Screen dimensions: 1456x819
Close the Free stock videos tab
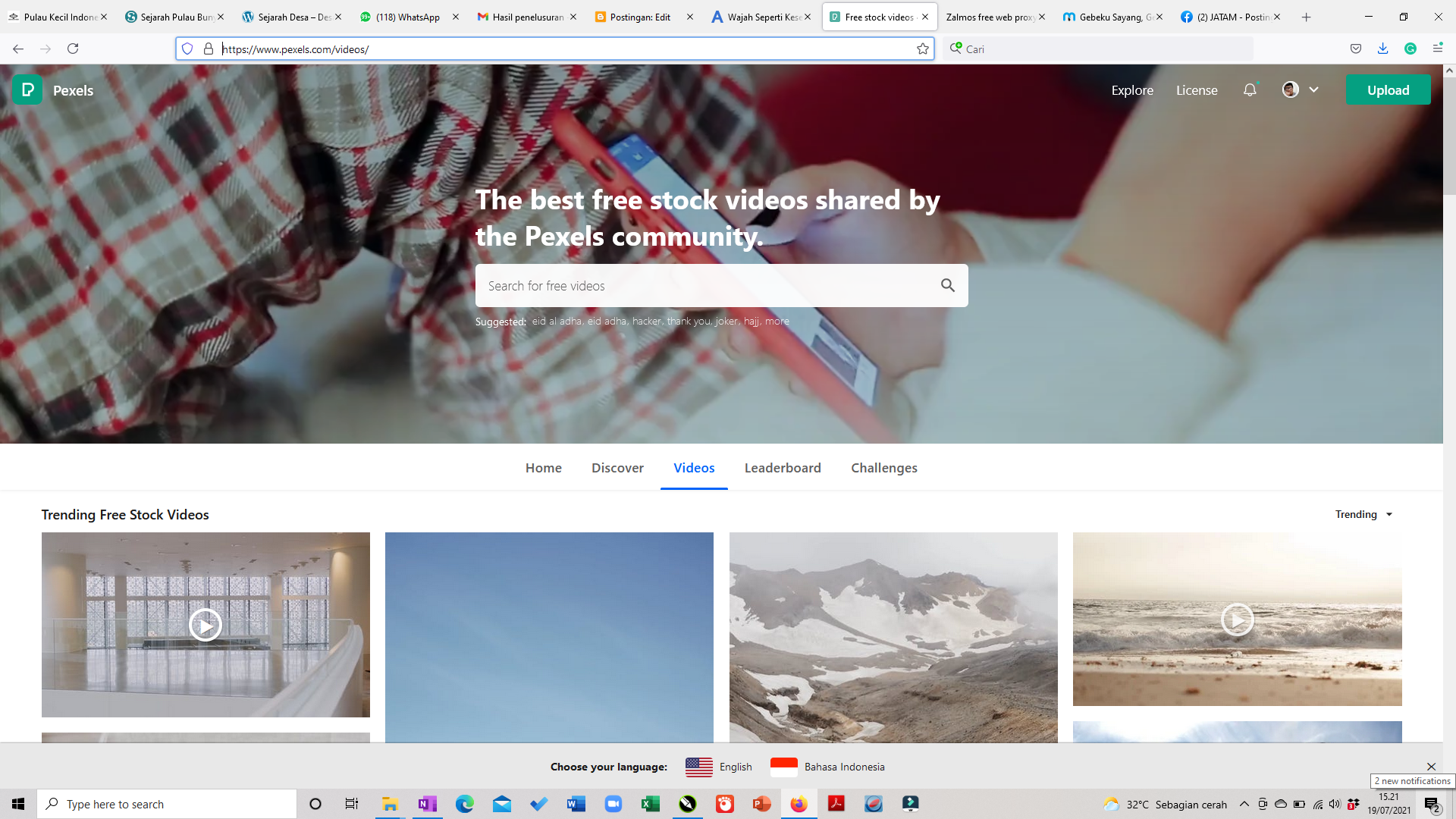(x=924, y=17)
